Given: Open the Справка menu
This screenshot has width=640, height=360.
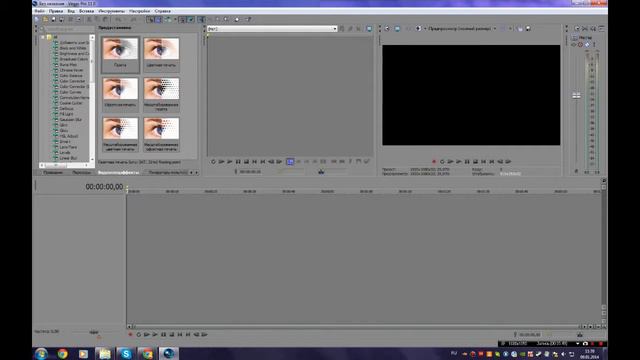Looking at the screenshot, I should (162, 11).
